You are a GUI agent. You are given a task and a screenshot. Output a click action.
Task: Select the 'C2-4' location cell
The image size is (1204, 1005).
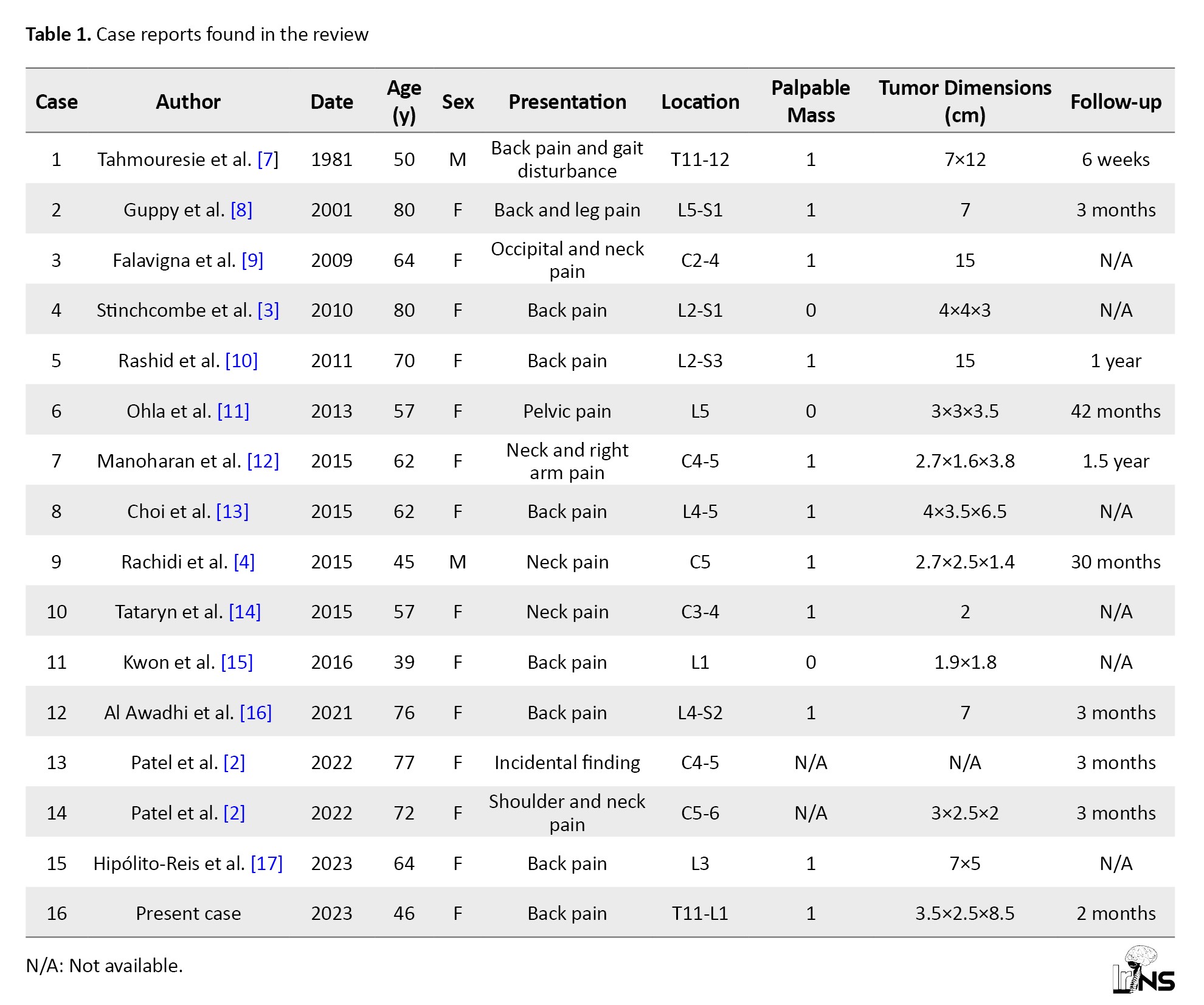click(x=700, y=260)
